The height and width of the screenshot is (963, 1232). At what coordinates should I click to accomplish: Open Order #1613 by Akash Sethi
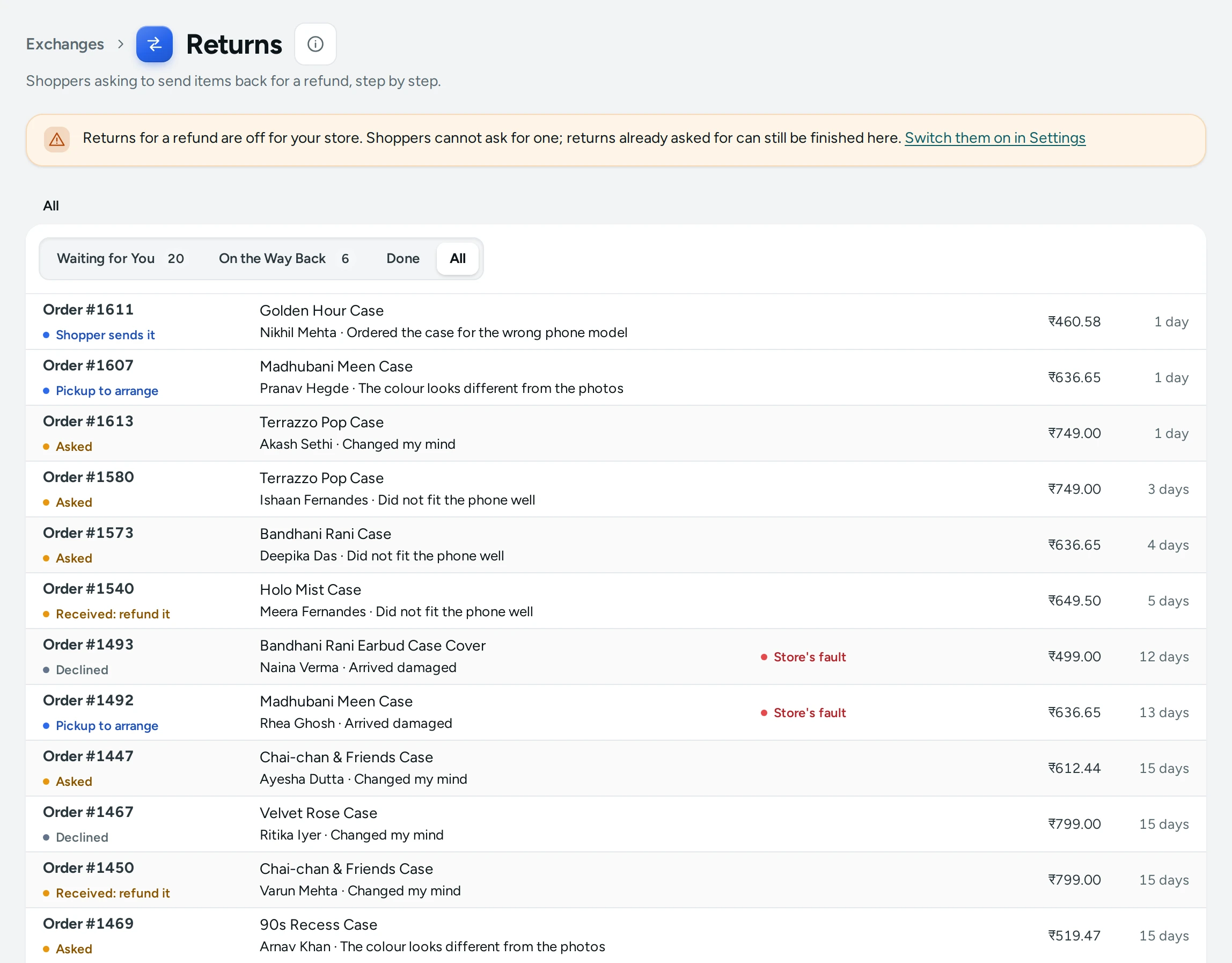(616, 434)
